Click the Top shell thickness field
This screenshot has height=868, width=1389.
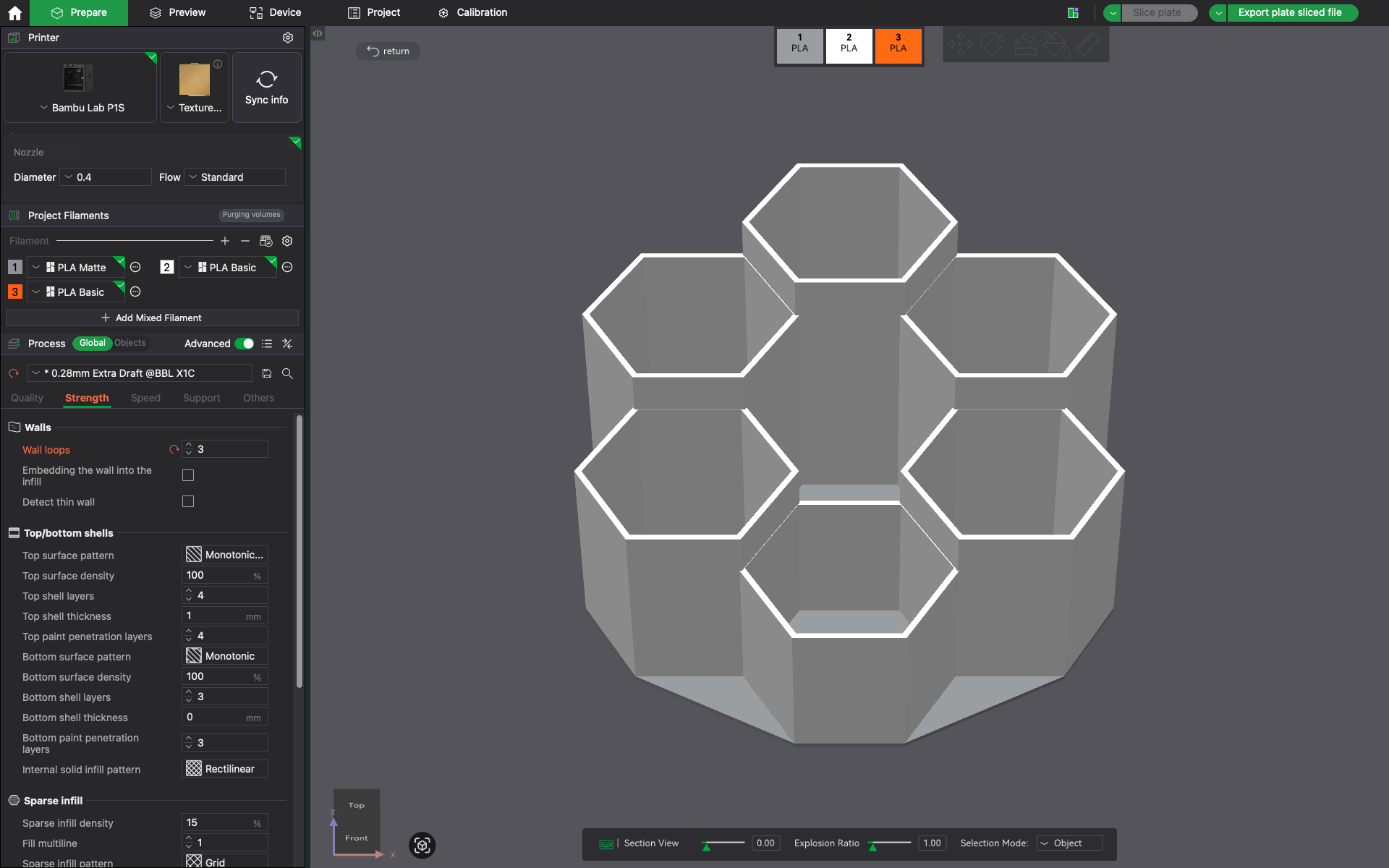(225, 616)
